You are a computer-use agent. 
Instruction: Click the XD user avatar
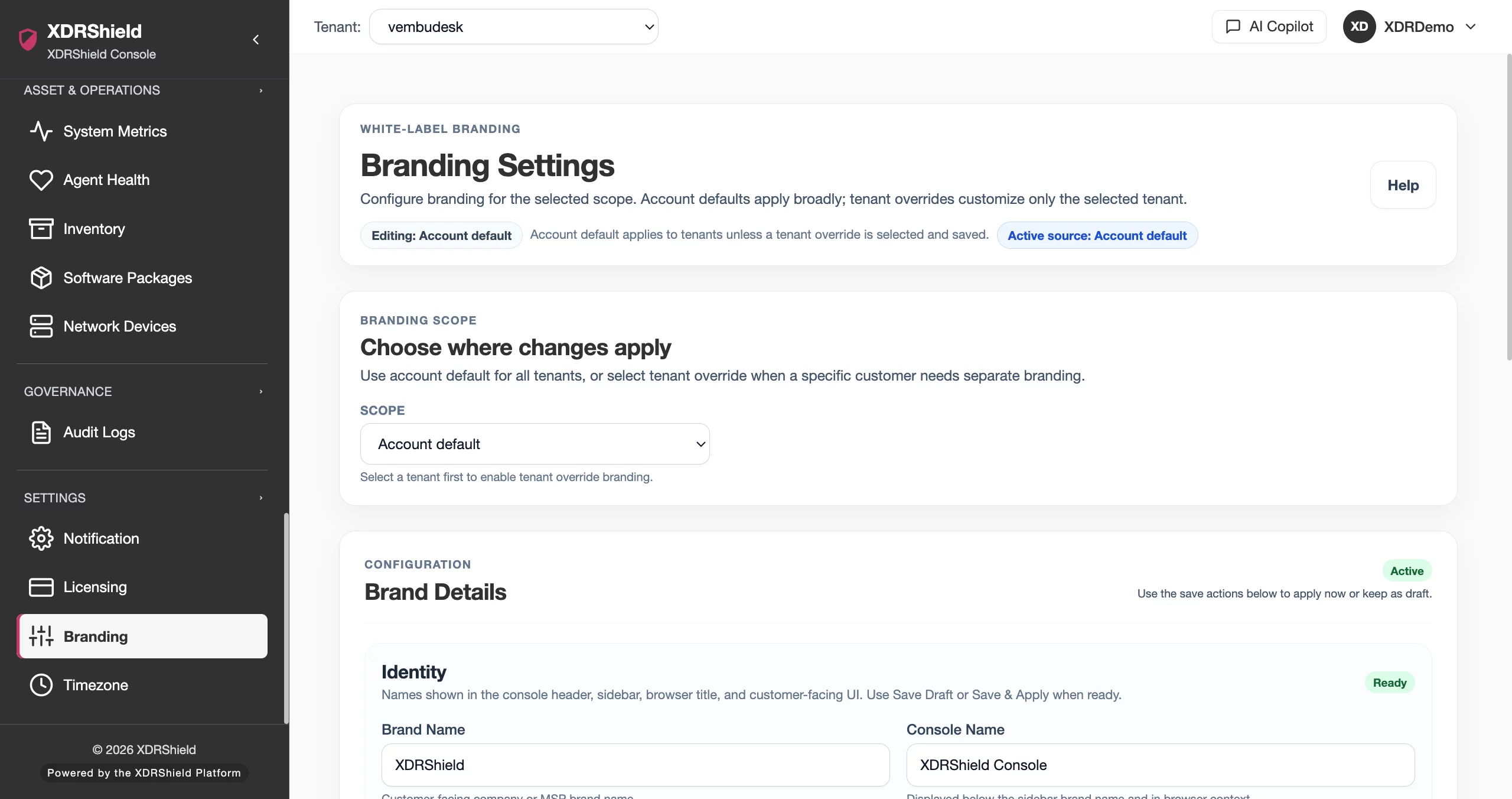click(x=1359, y=27)
